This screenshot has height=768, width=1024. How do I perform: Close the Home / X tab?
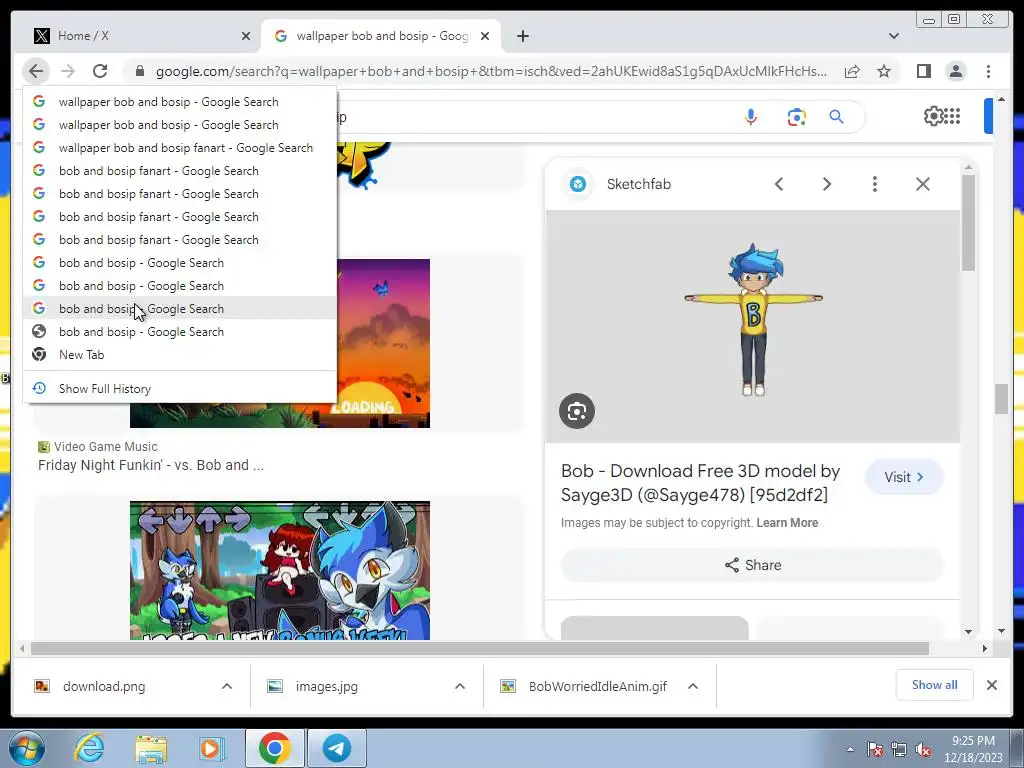(246, 36)
